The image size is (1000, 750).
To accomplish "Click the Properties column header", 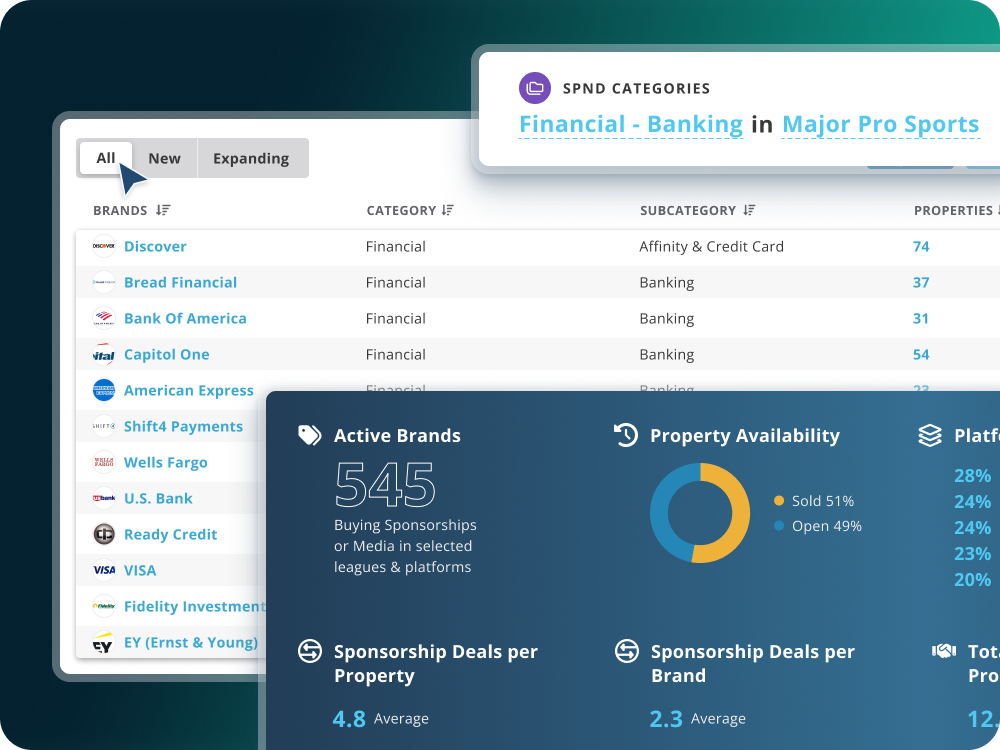I will click(953, 210).
